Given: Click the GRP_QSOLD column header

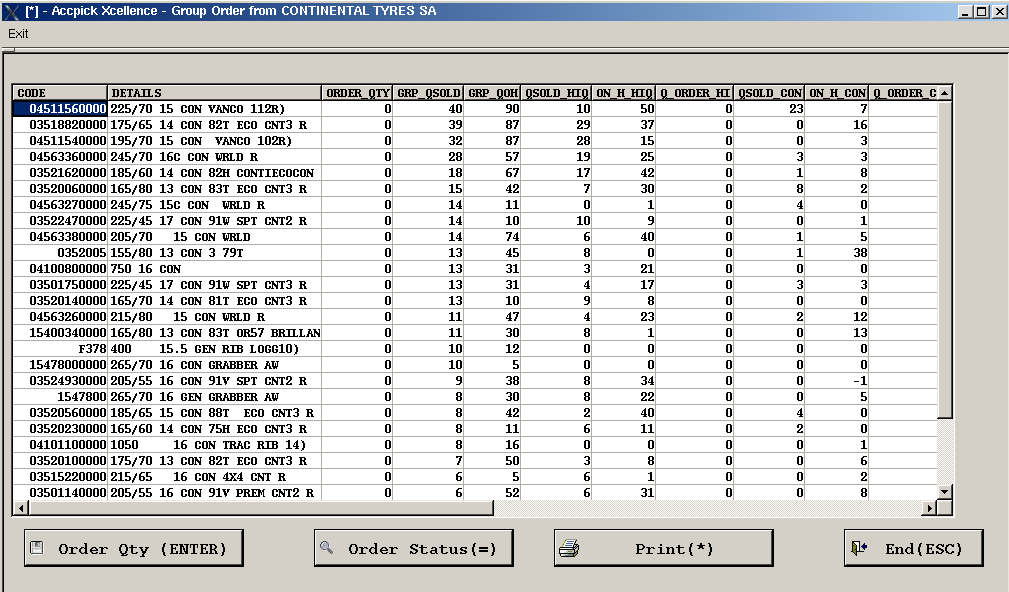Looking at the screenshot, I should click(428, 93).
